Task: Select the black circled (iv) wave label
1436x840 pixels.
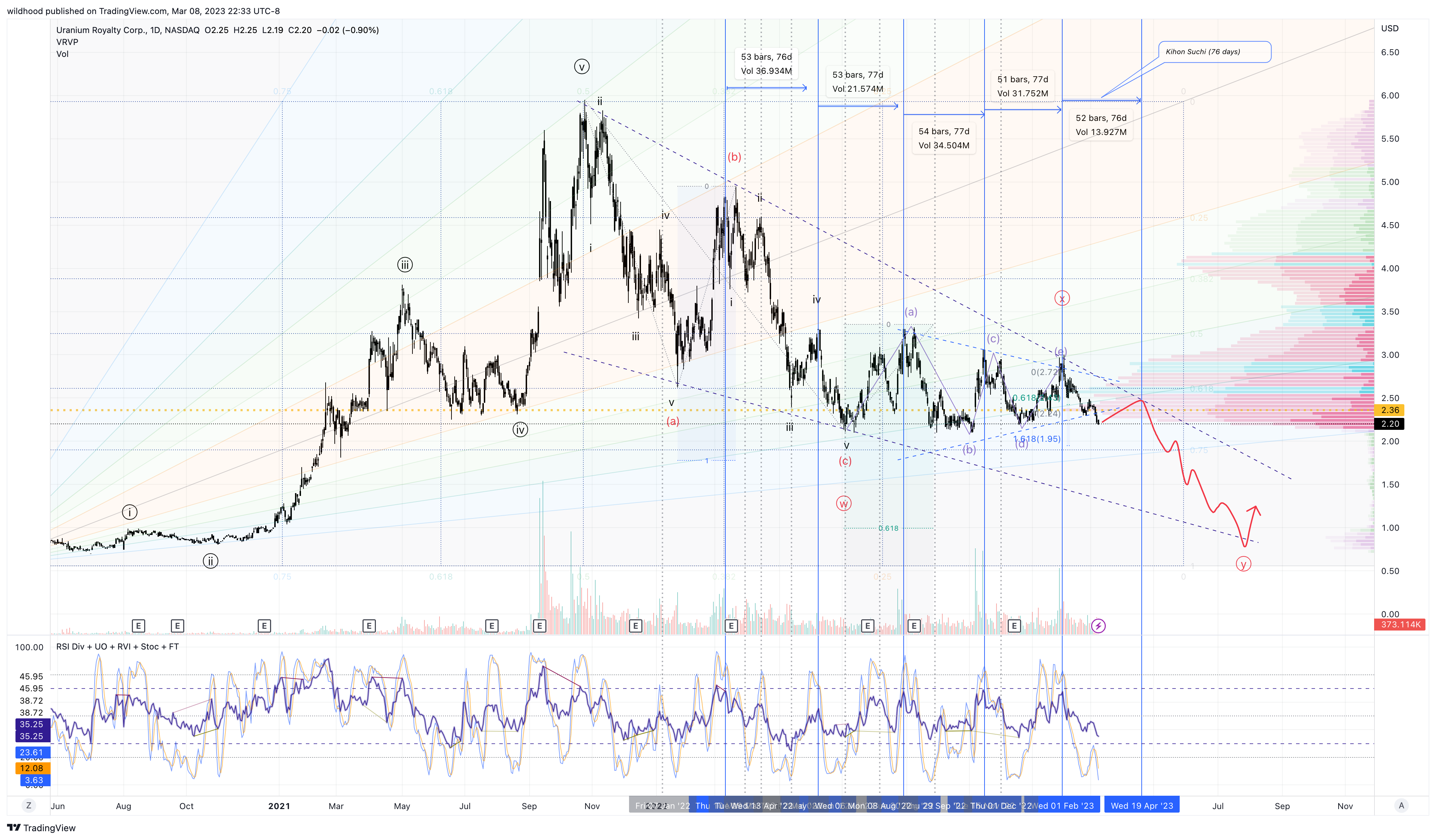Action: pos(520,429)
